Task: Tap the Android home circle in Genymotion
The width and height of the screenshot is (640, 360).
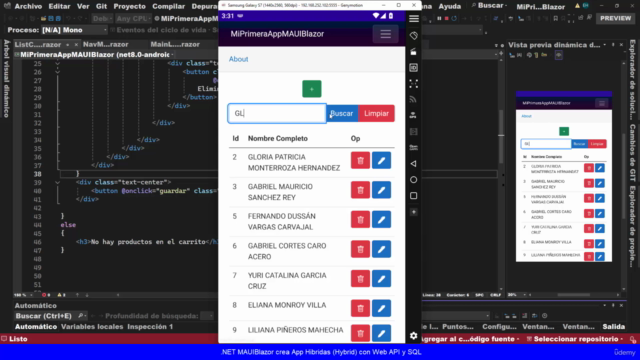Action: [x=413, y=180]
